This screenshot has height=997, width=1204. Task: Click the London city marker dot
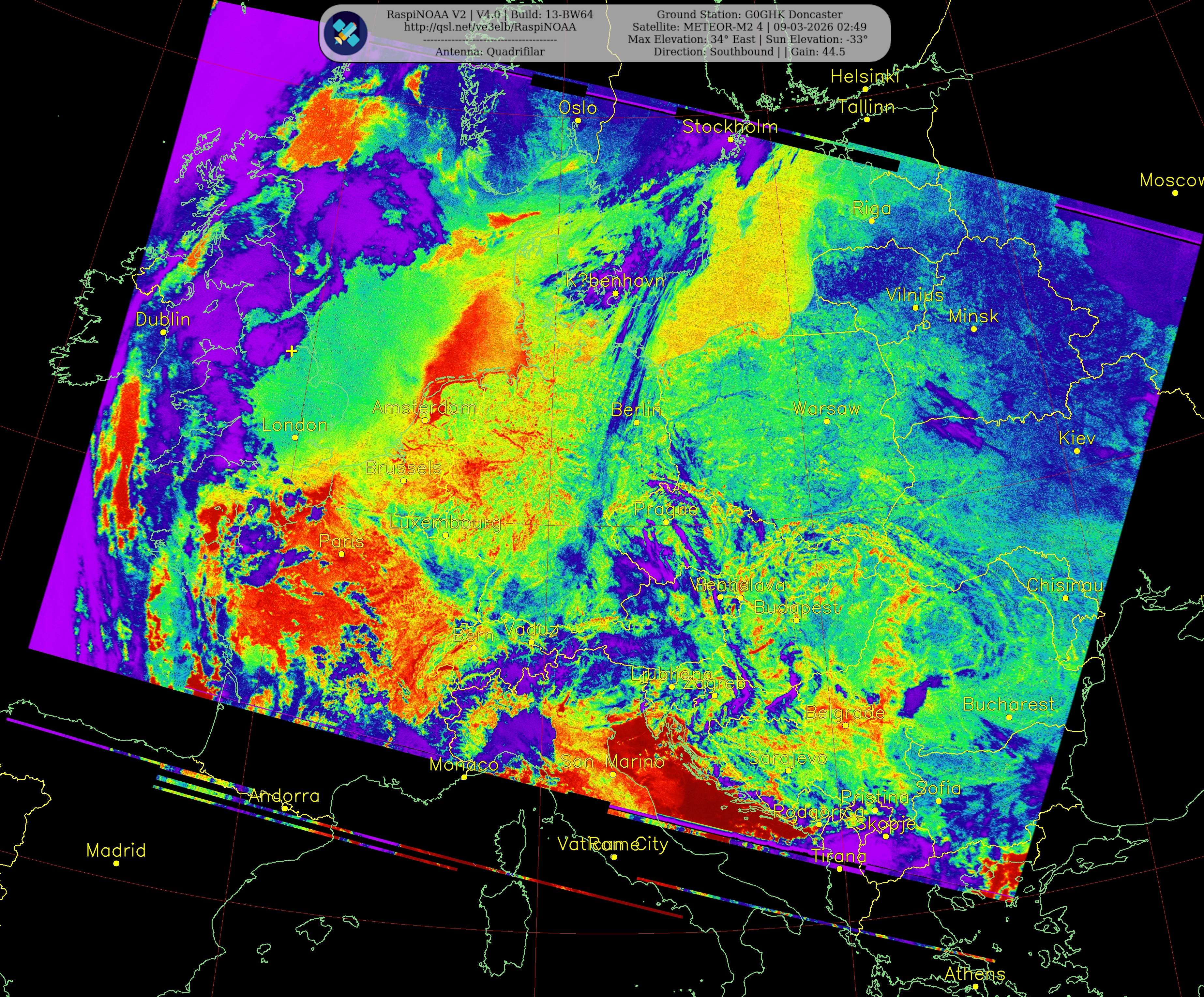click(295, 438)
